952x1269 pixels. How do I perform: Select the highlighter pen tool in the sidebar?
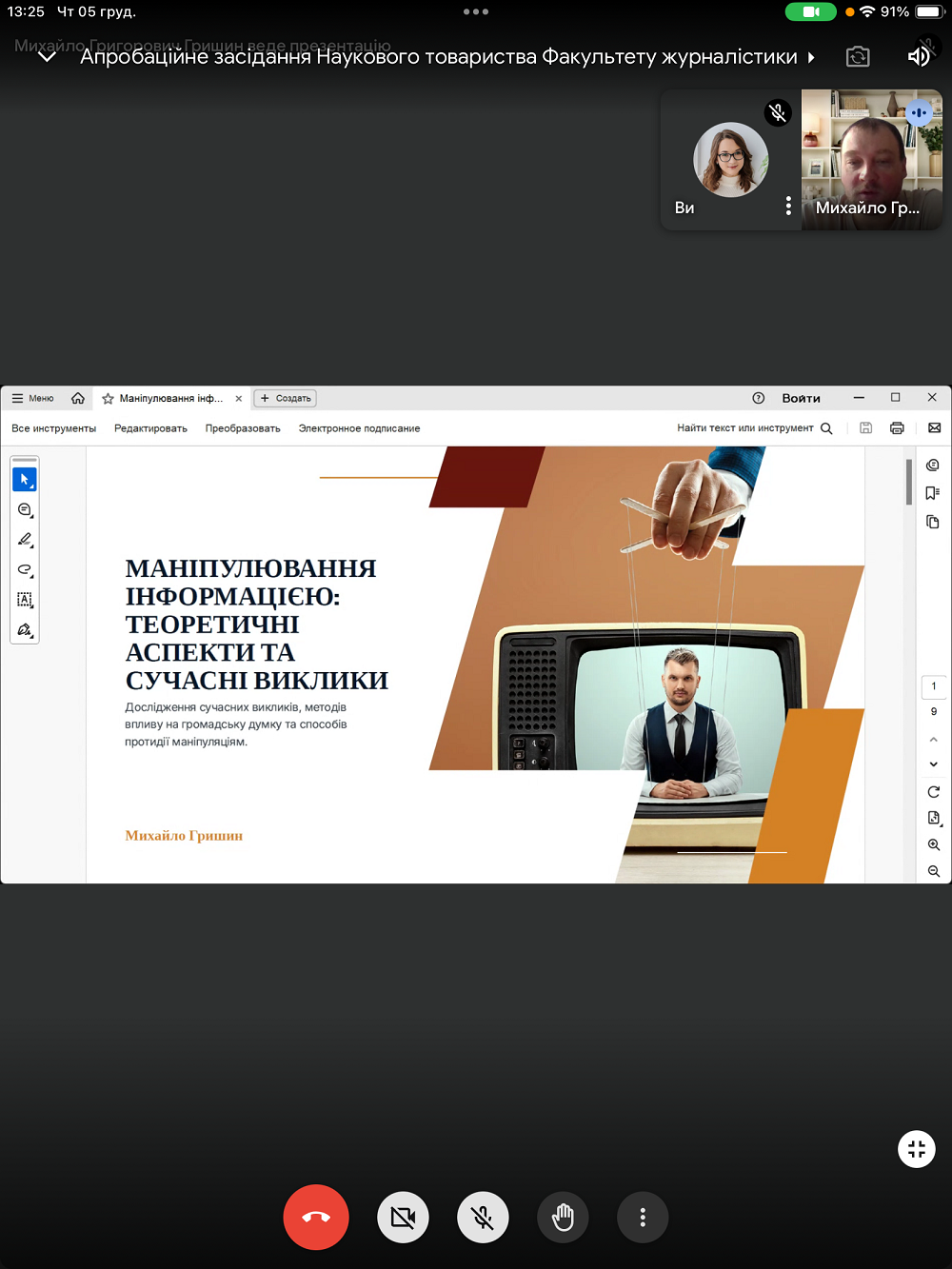(25, 540)
